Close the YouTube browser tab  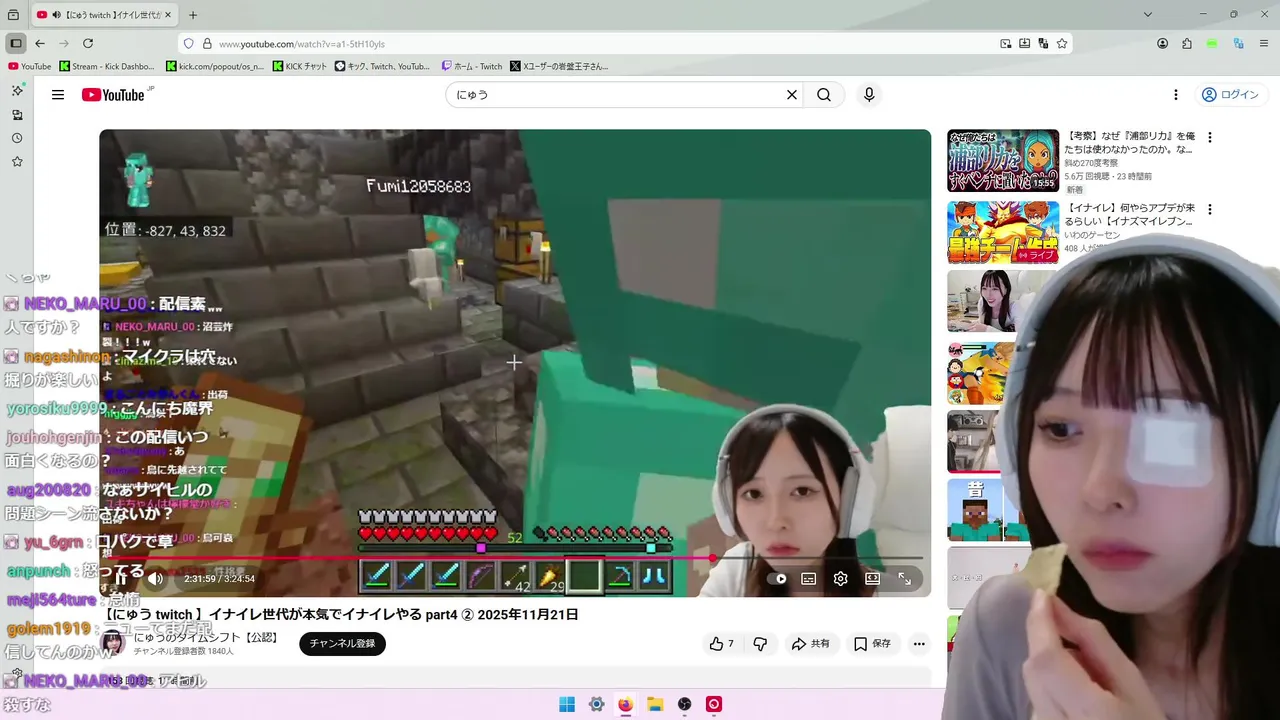coord(167,15)
